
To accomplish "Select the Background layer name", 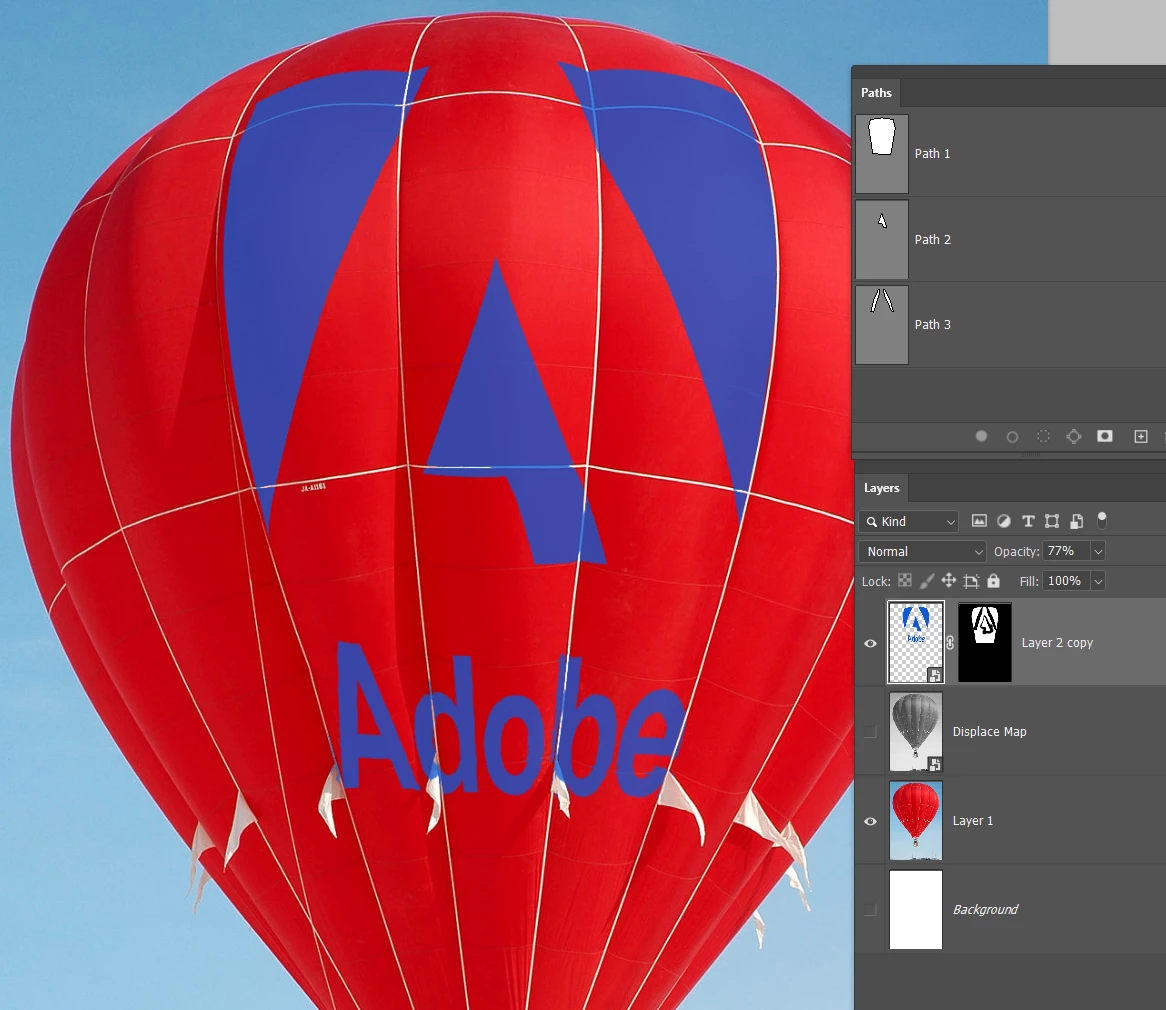I will click(985, 910).
